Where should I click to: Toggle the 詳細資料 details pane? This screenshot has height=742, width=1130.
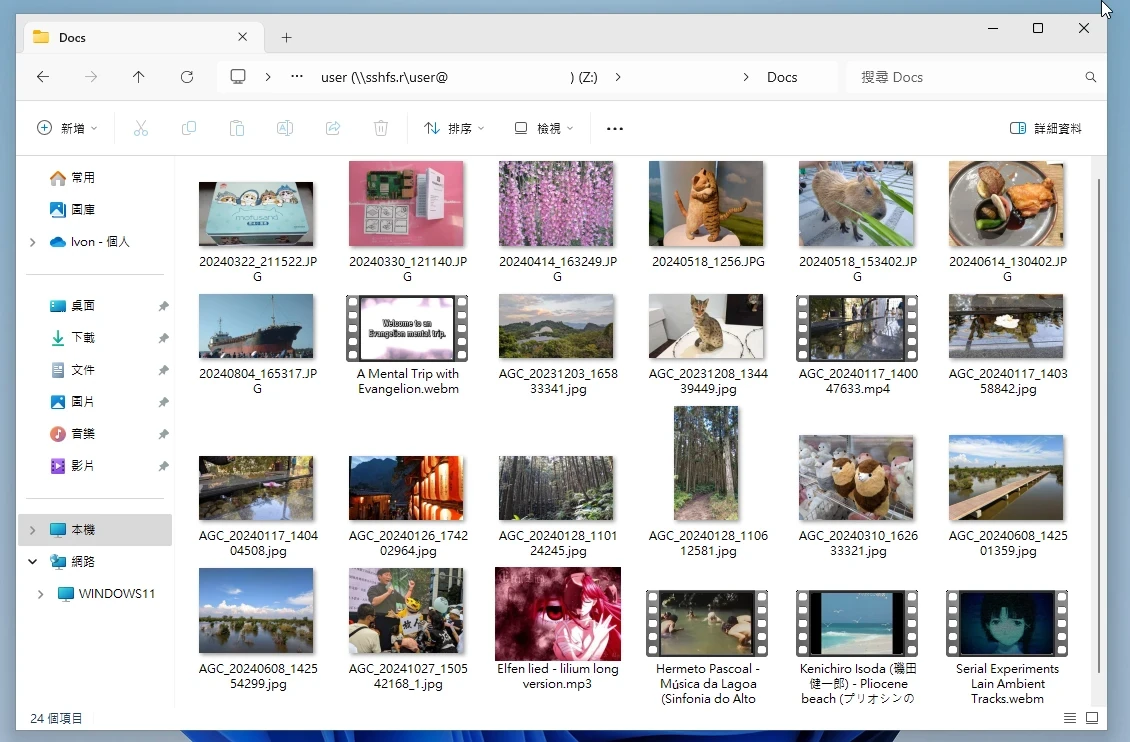pos(1045,128)
